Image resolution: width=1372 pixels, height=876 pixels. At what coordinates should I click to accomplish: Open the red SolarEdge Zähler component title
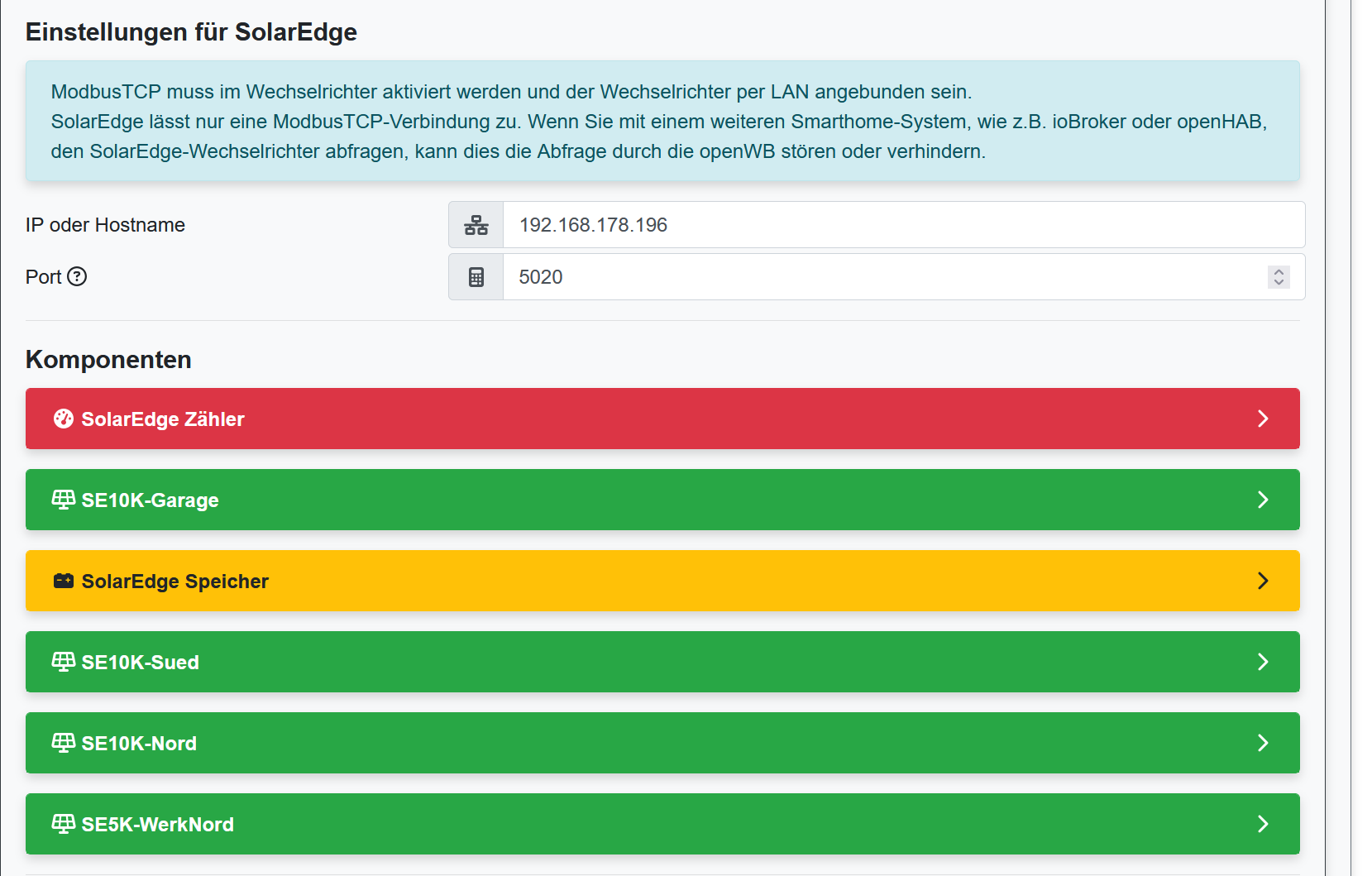[163, 419]
